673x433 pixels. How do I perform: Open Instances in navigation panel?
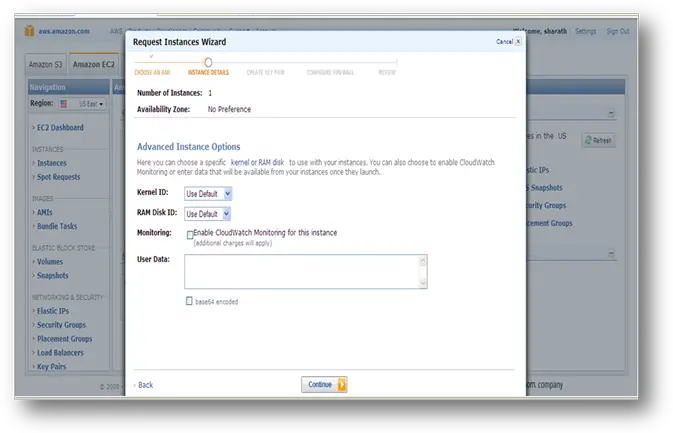tap(52, 163)
